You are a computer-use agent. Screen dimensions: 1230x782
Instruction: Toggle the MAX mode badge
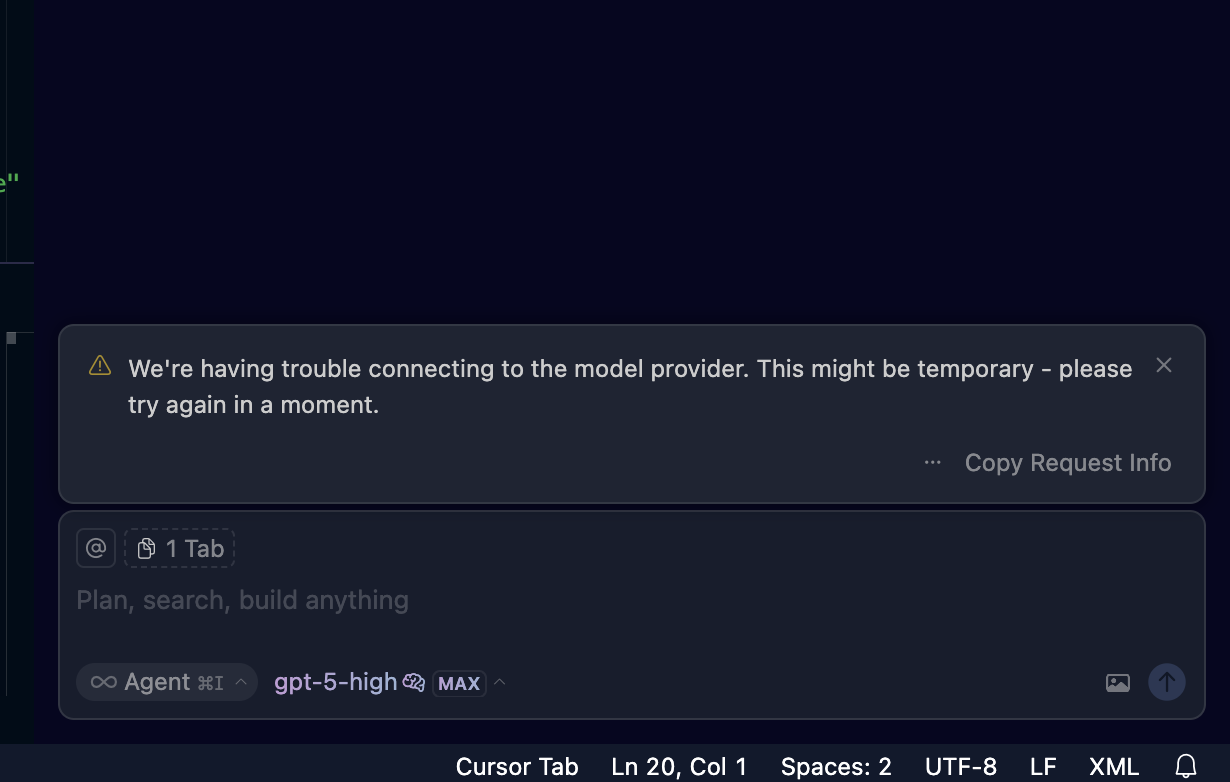459,683
